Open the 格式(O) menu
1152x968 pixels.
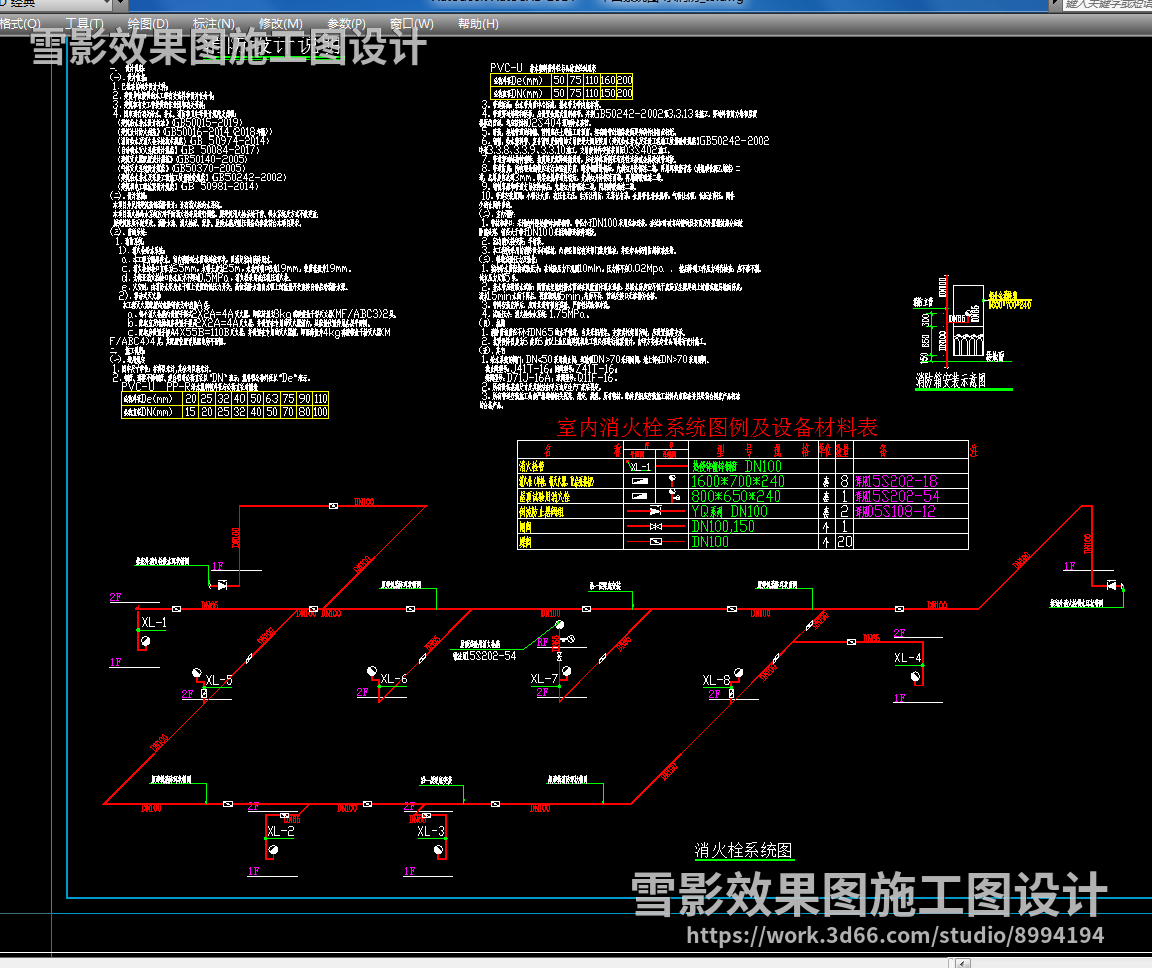pos(20,24)
